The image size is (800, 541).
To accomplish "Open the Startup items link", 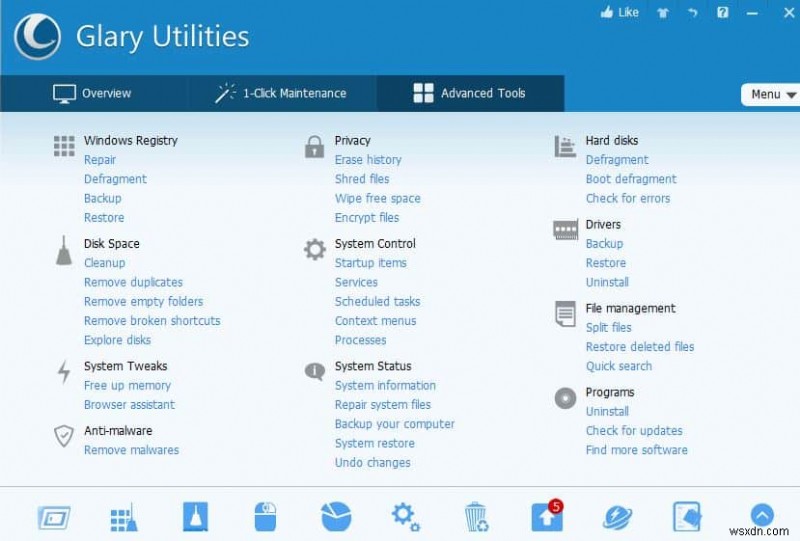I will [371, 263].
